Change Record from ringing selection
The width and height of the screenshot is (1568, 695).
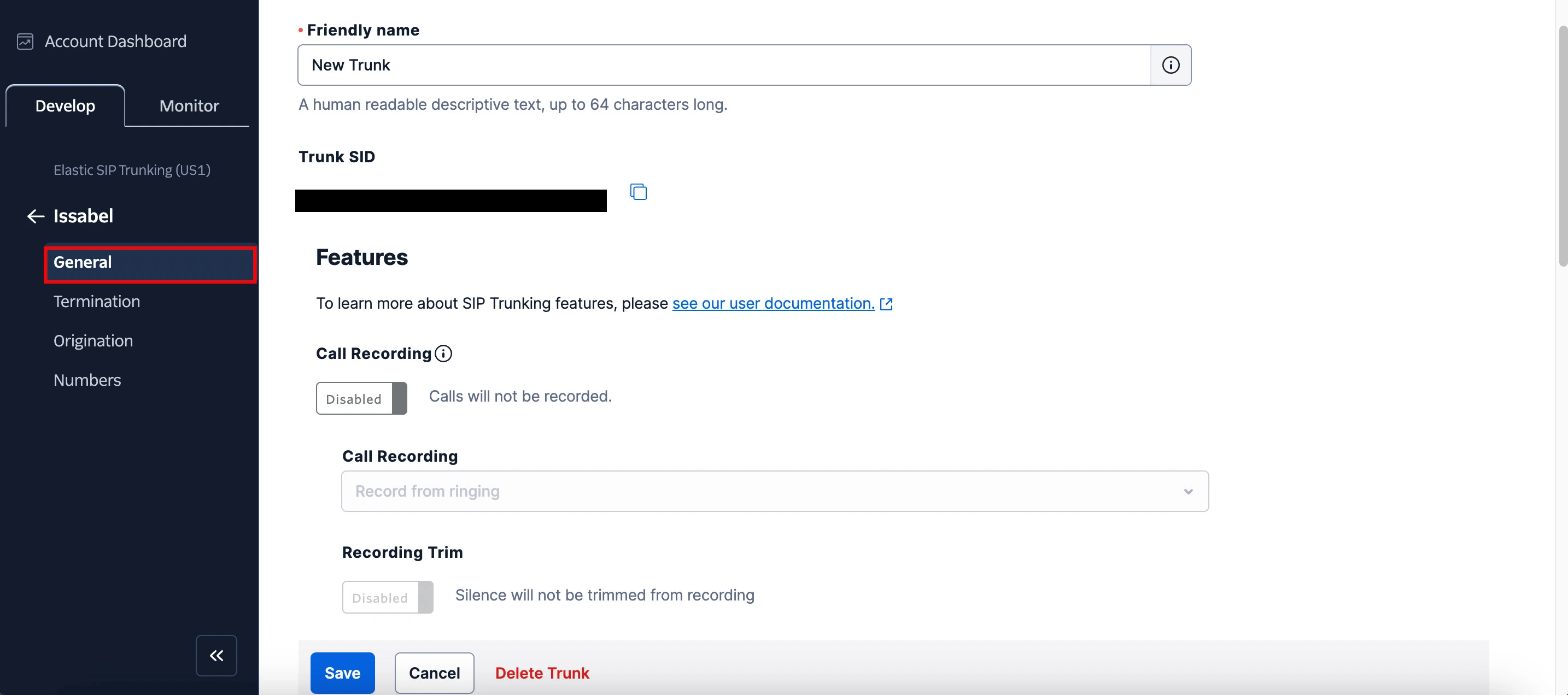click(774, 491)
